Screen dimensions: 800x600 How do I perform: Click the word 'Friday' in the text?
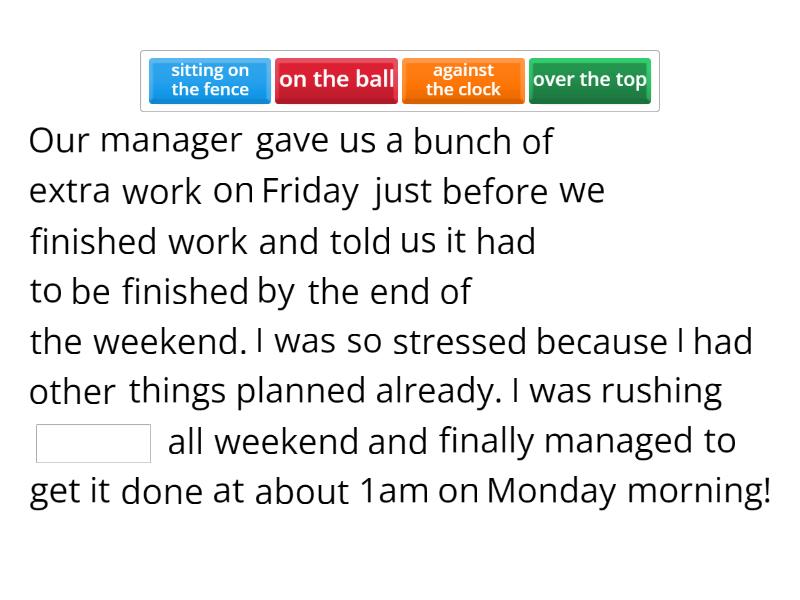pos(310,191)
